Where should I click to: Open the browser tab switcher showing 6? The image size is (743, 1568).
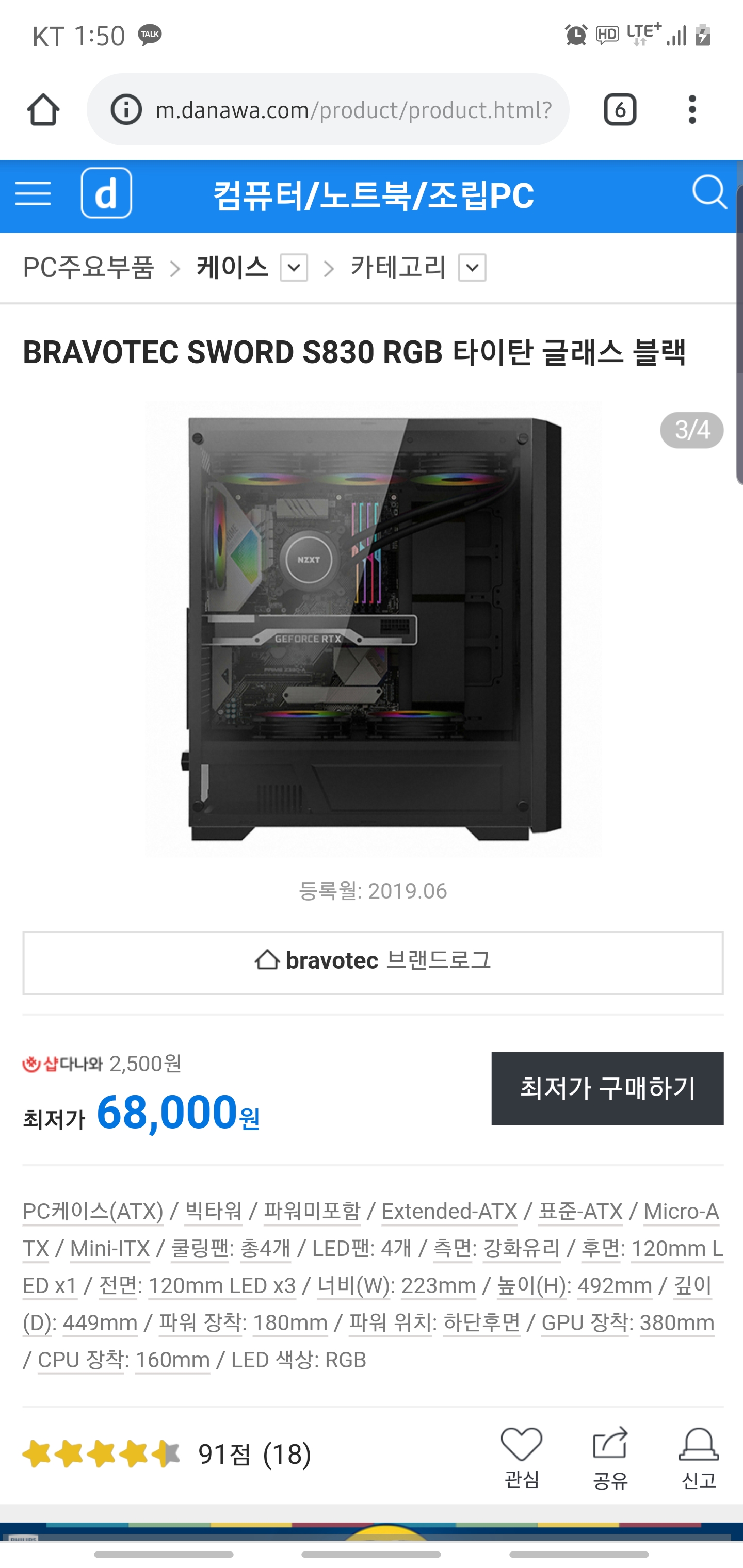[619, 109]
